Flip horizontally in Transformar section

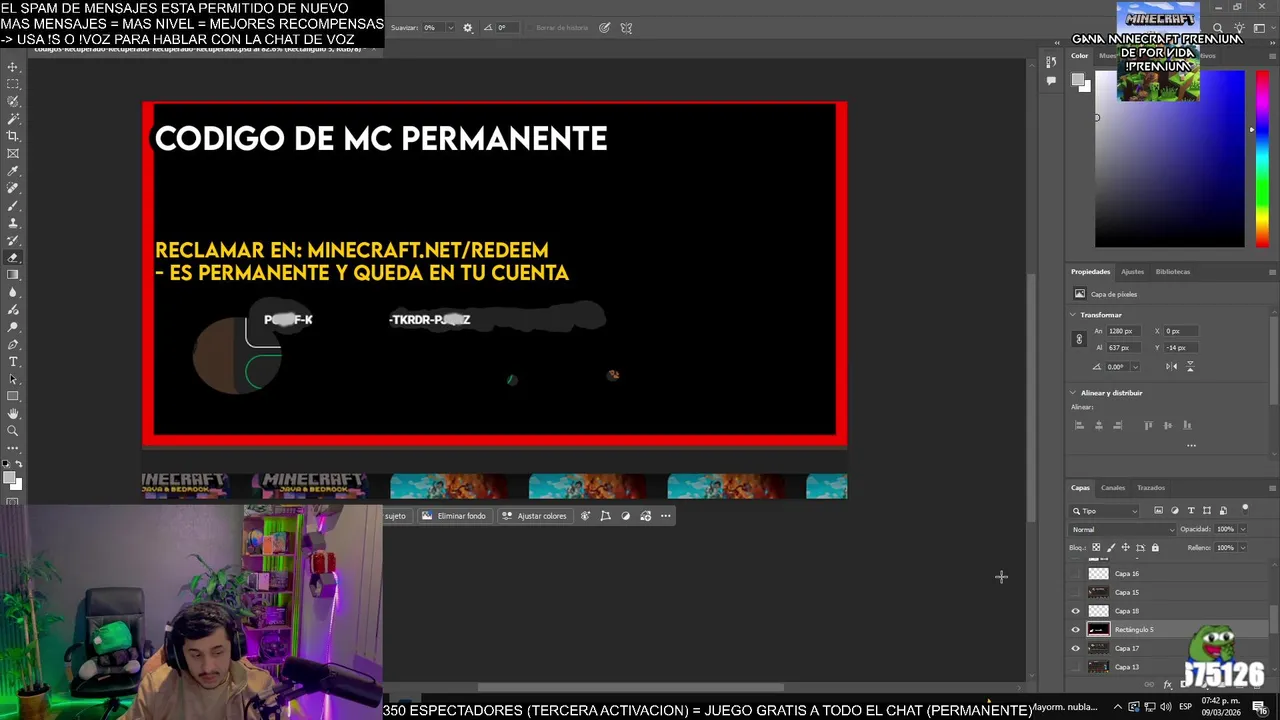click(x=1171, y=366)
